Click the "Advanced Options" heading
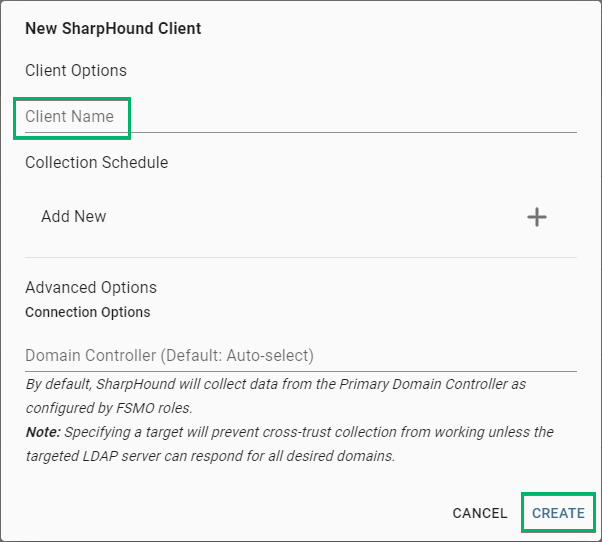The height and width of the screenshot is (542, 602). click(91, 287)
